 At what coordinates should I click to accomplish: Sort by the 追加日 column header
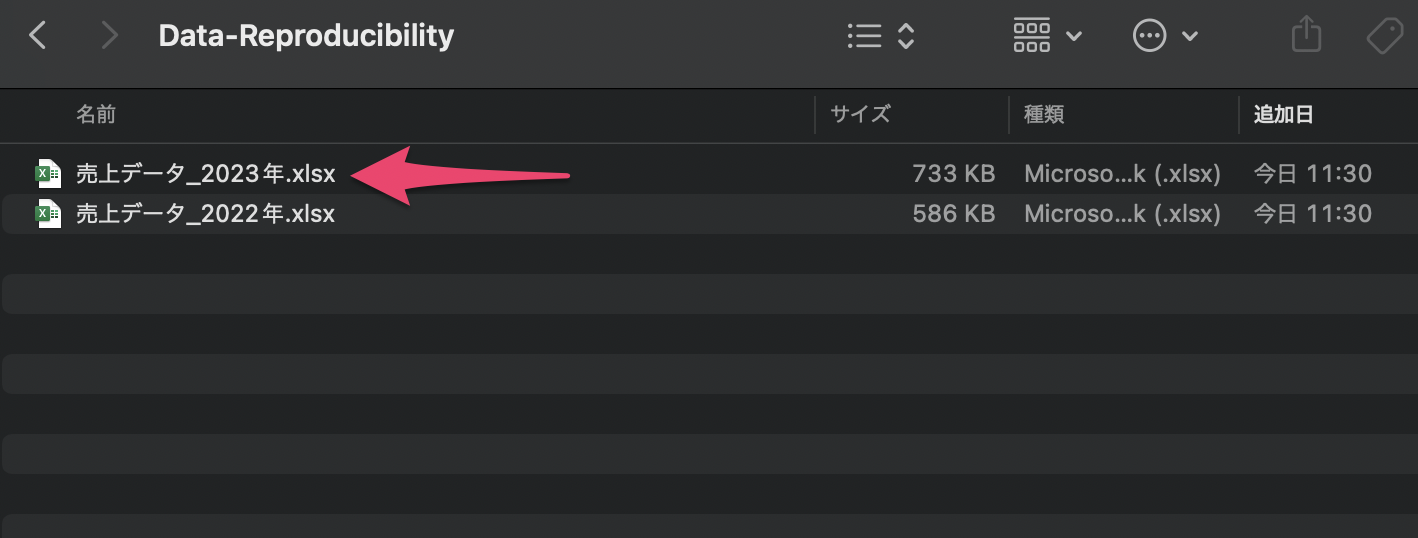[1284, 115]
